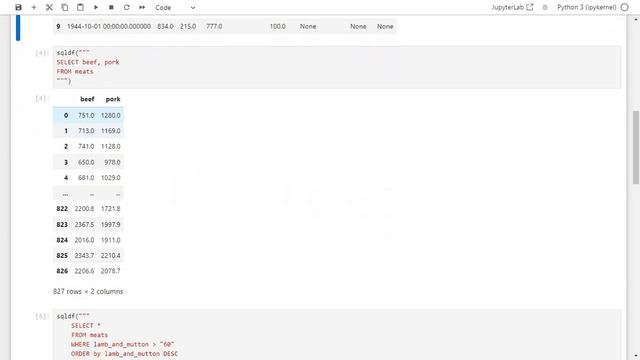Click the cell value 1280.0
This screenshot has height=360, width=640.
tap(111, 116)
